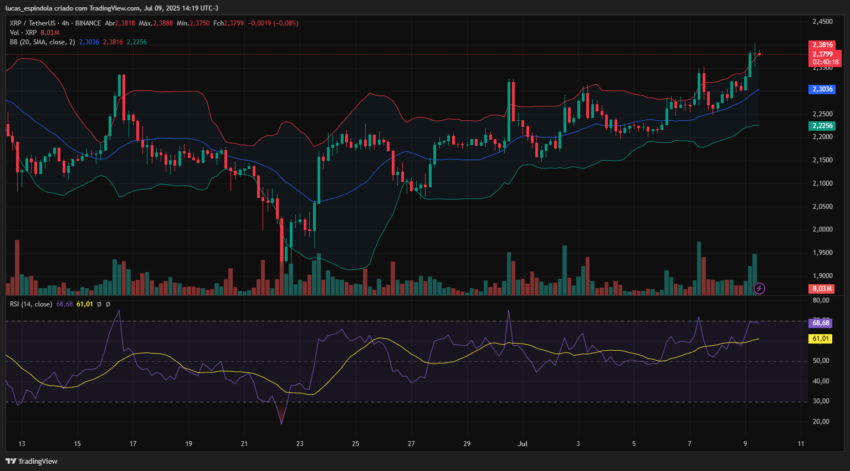Open the XRP / TetherUS symbol legend
This screenshot has width=850, height=471.
coord(55,23)
